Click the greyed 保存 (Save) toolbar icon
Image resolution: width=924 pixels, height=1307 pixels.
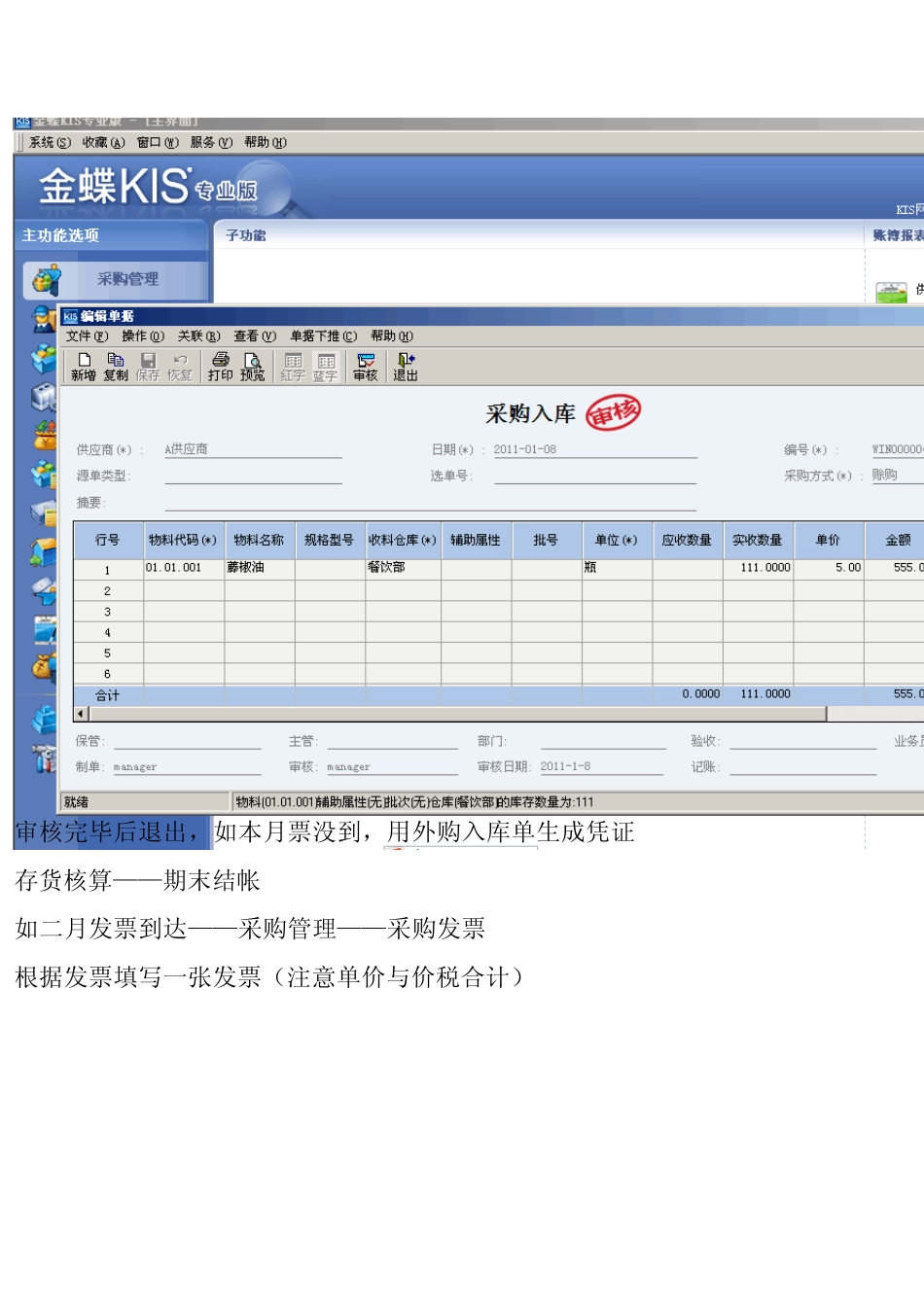tap(148, 367)
